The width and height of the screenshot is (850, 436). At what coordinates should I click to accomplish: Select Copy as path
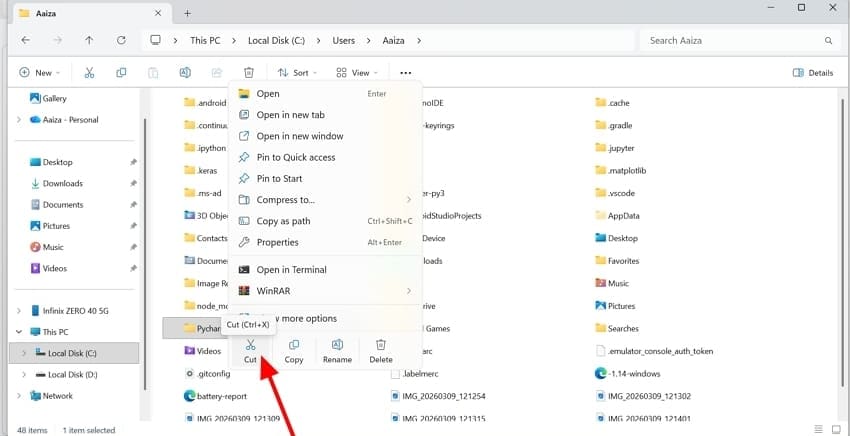[x=325, y=221]
